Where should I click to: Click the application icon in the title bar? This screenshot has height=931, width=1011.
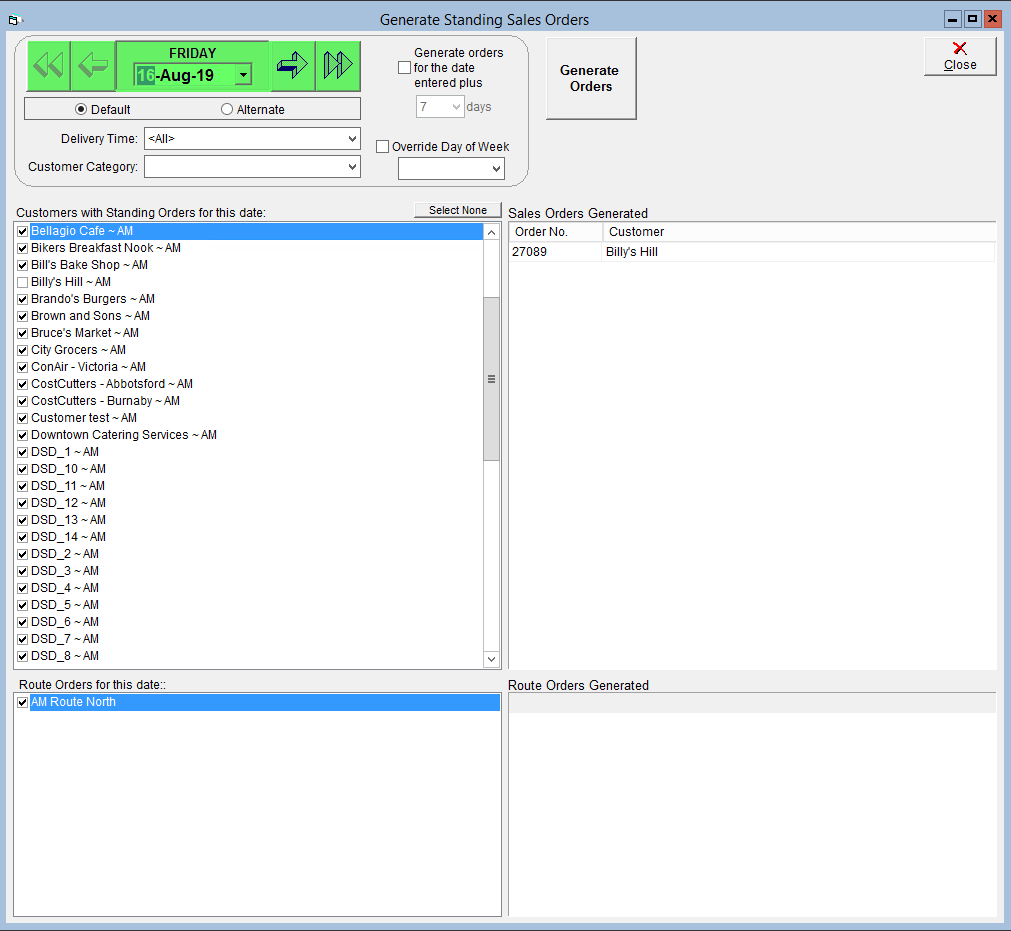(14, 20)
